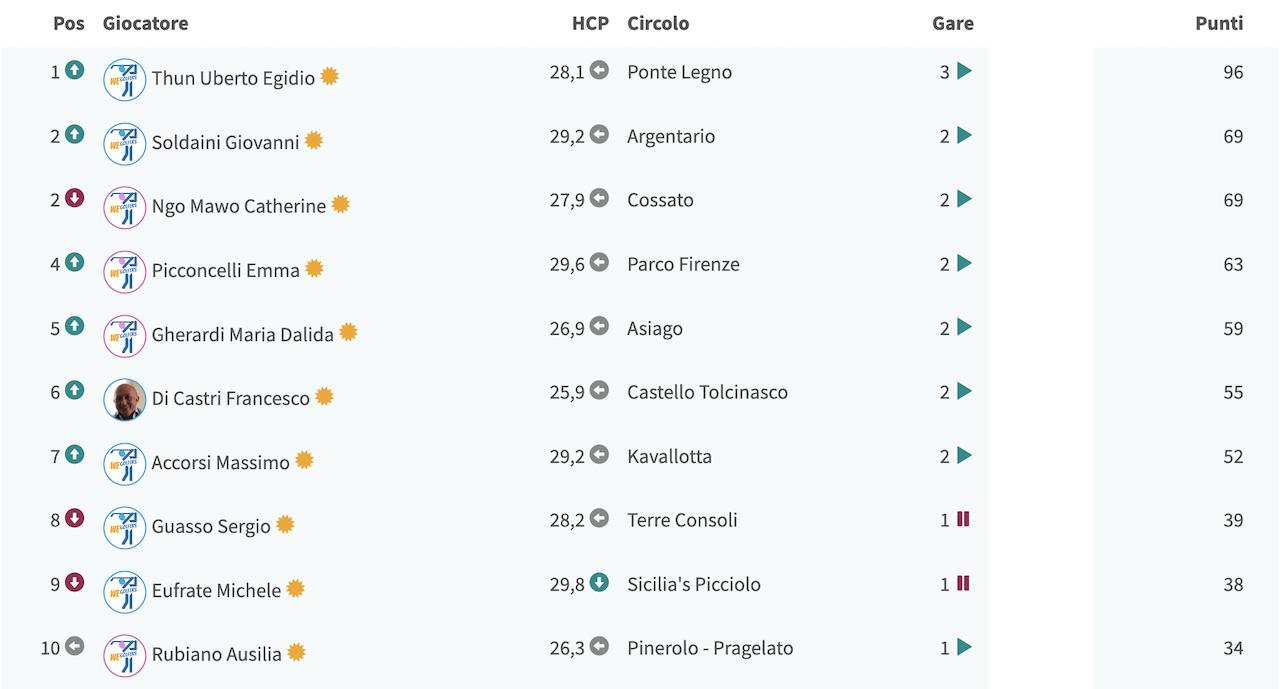The image size is (1280, 689).
Task: Click the gray position arrow for Rubiano Ausilia
Action: pyautogui.click(x=75, y=646)
